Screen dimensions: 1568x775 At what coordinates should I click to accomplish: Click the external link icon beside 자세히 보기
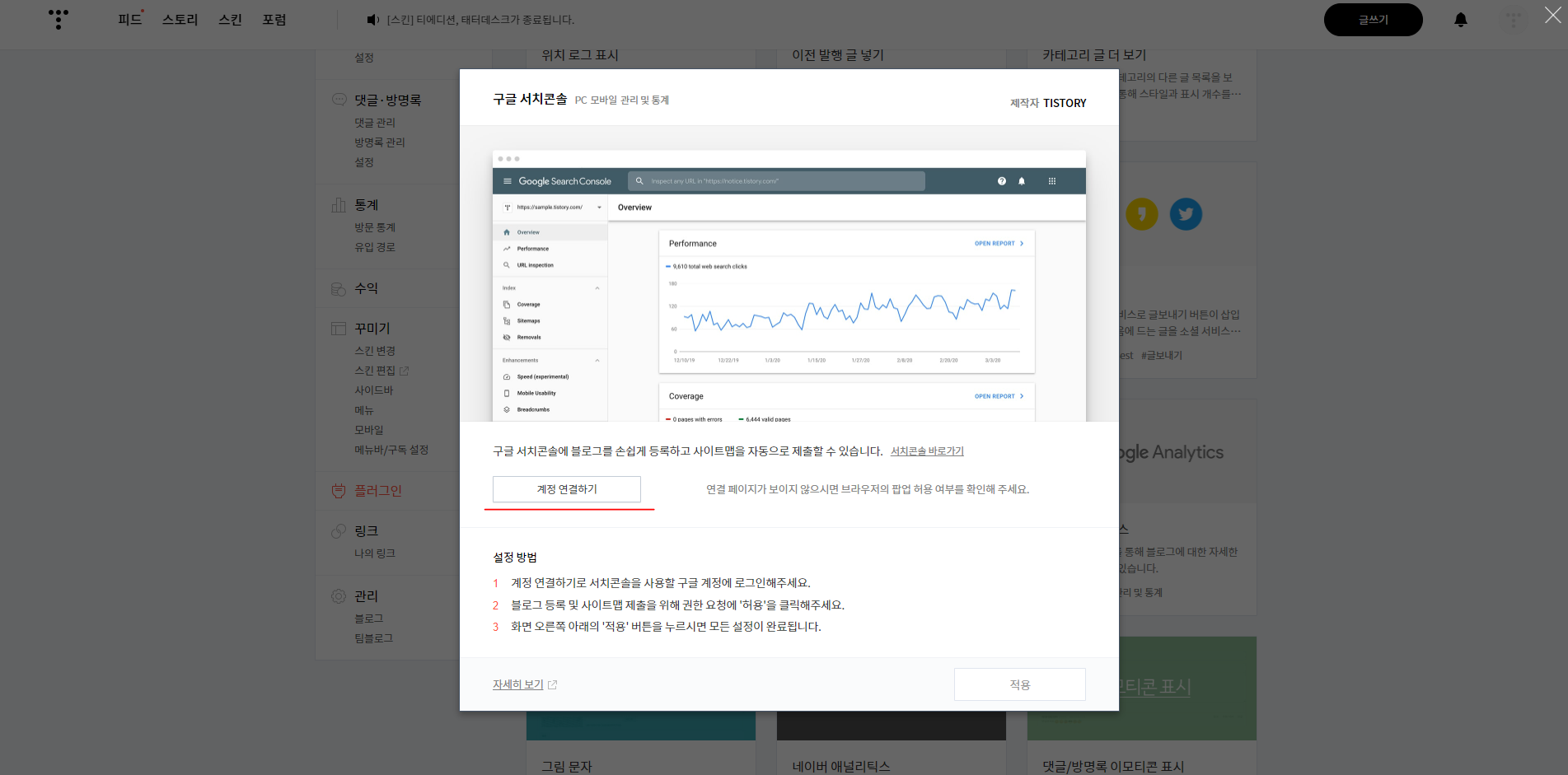point(553,685)
